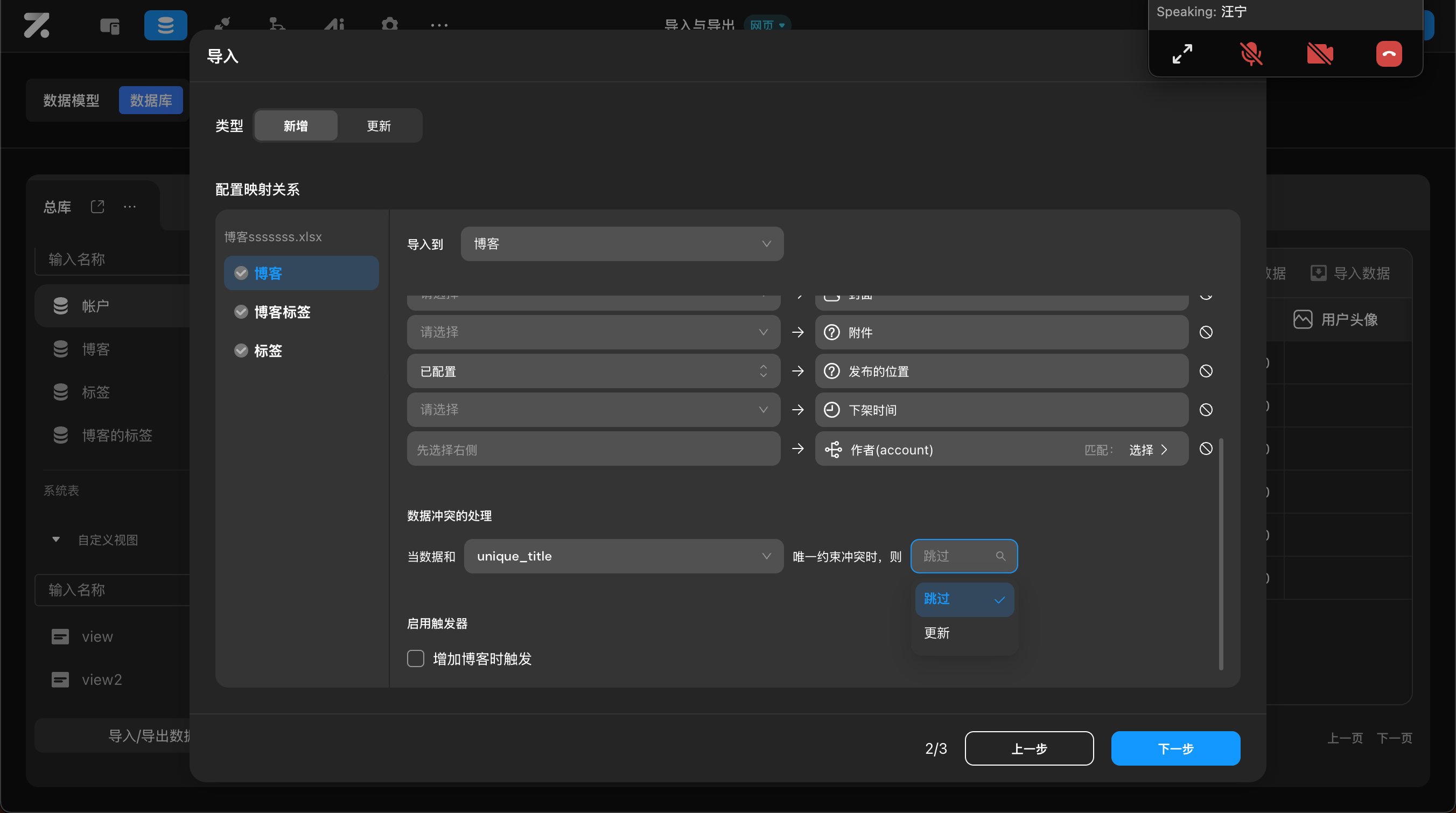The image size is (1456, 813).
Task: Turn on camera in call overlay
Action: 1320,54
